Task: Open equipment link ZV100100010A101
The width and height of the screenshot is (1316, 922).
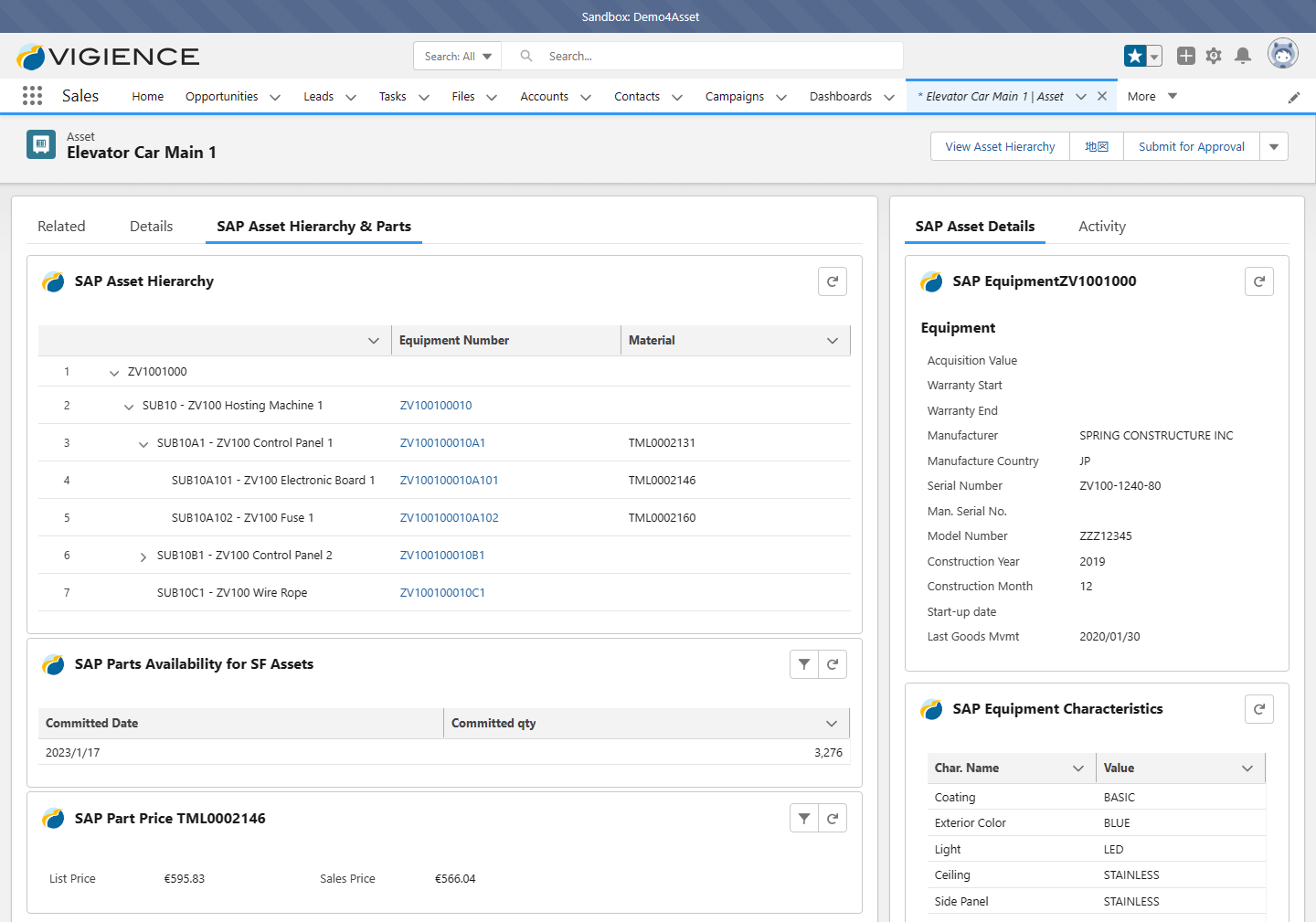Action: point(449,481)
